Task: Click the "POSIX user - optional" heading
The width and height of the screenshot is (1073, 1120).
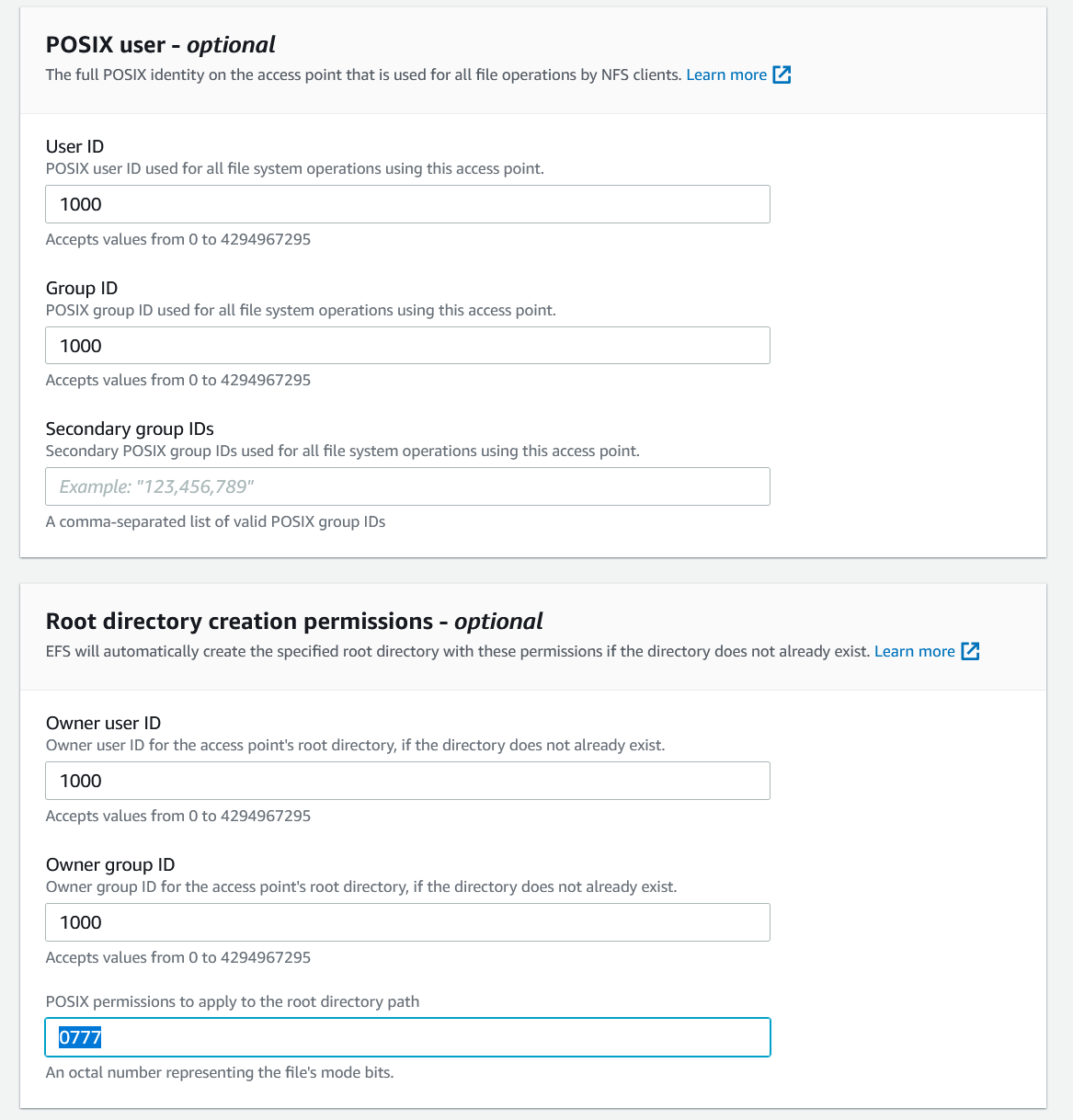Action: click(x=160, y=44)
